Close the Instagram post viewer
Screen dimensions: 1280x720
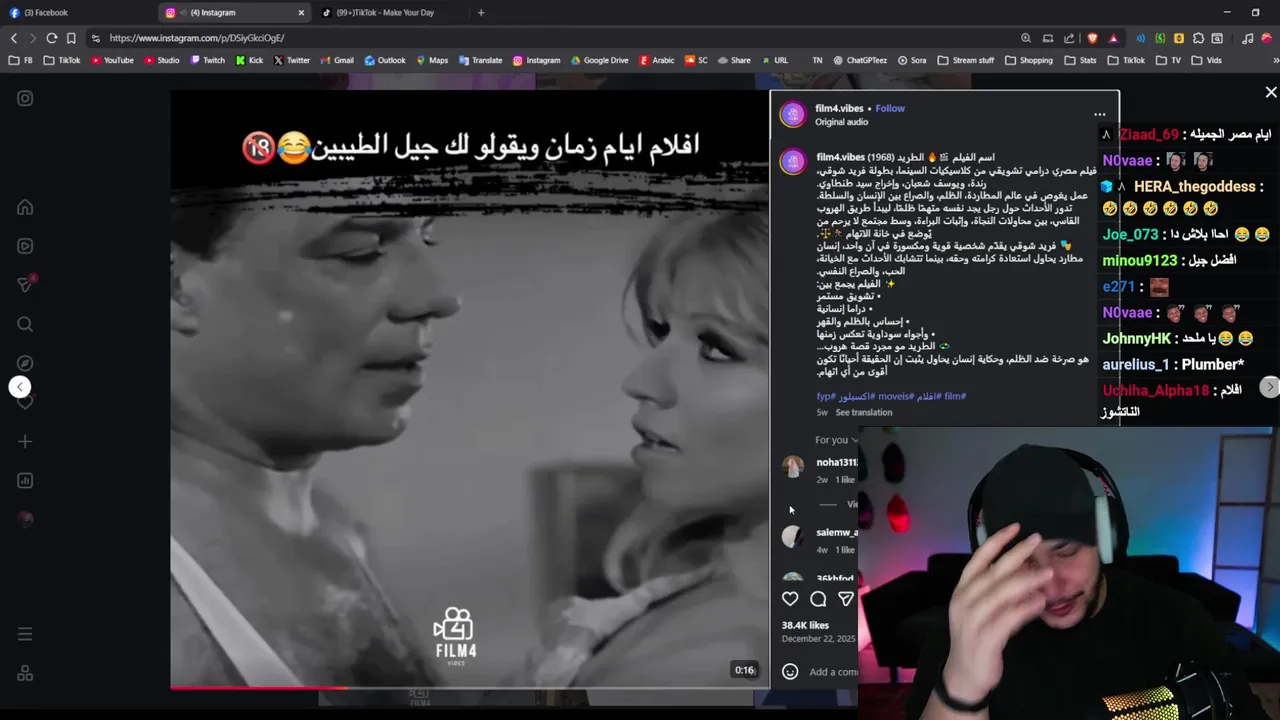pos(1271,92)
